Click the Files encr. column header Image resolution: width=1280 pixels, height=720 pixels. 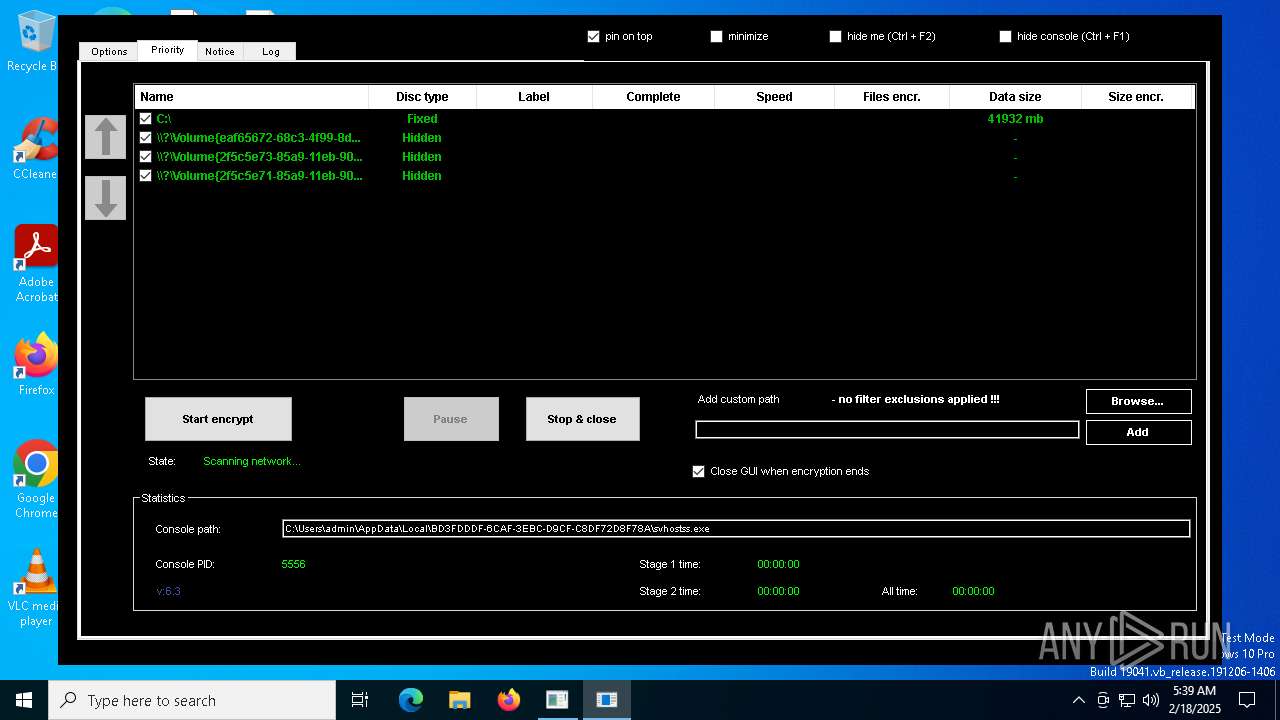tap(892, 97)
